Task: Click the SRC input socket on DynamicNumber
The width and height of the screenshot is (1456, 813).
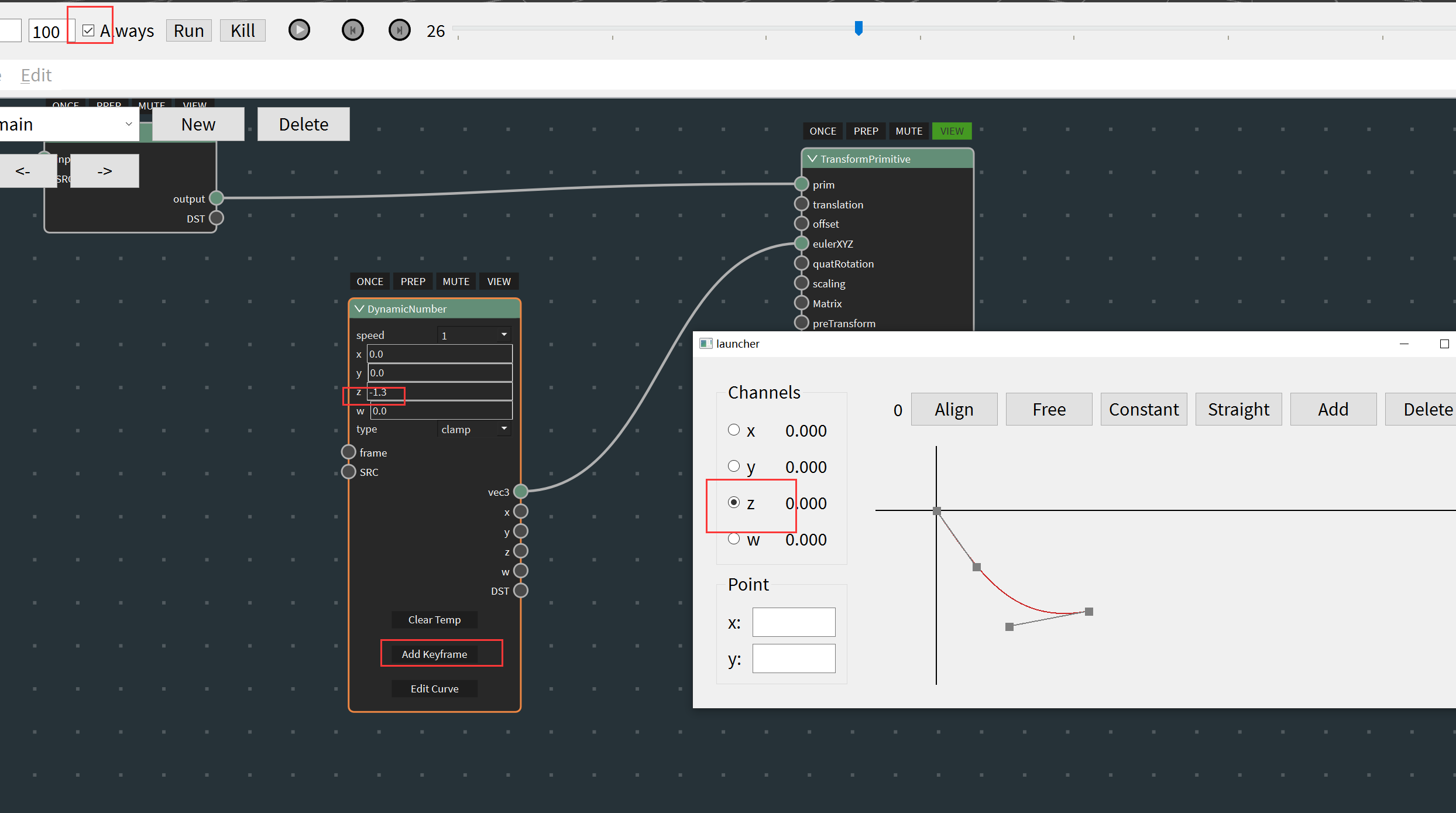Action: tap(349, 471)
